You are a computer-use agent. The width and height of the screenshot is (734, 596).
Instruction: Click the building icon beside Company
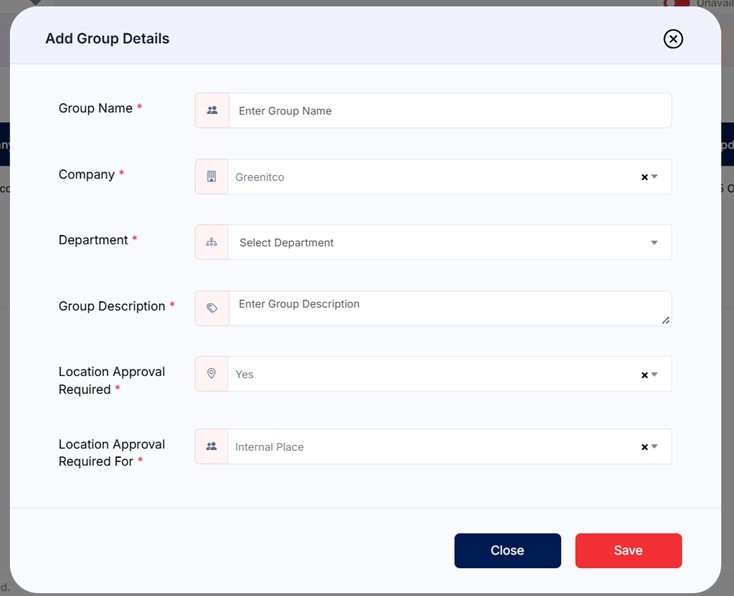212,177
